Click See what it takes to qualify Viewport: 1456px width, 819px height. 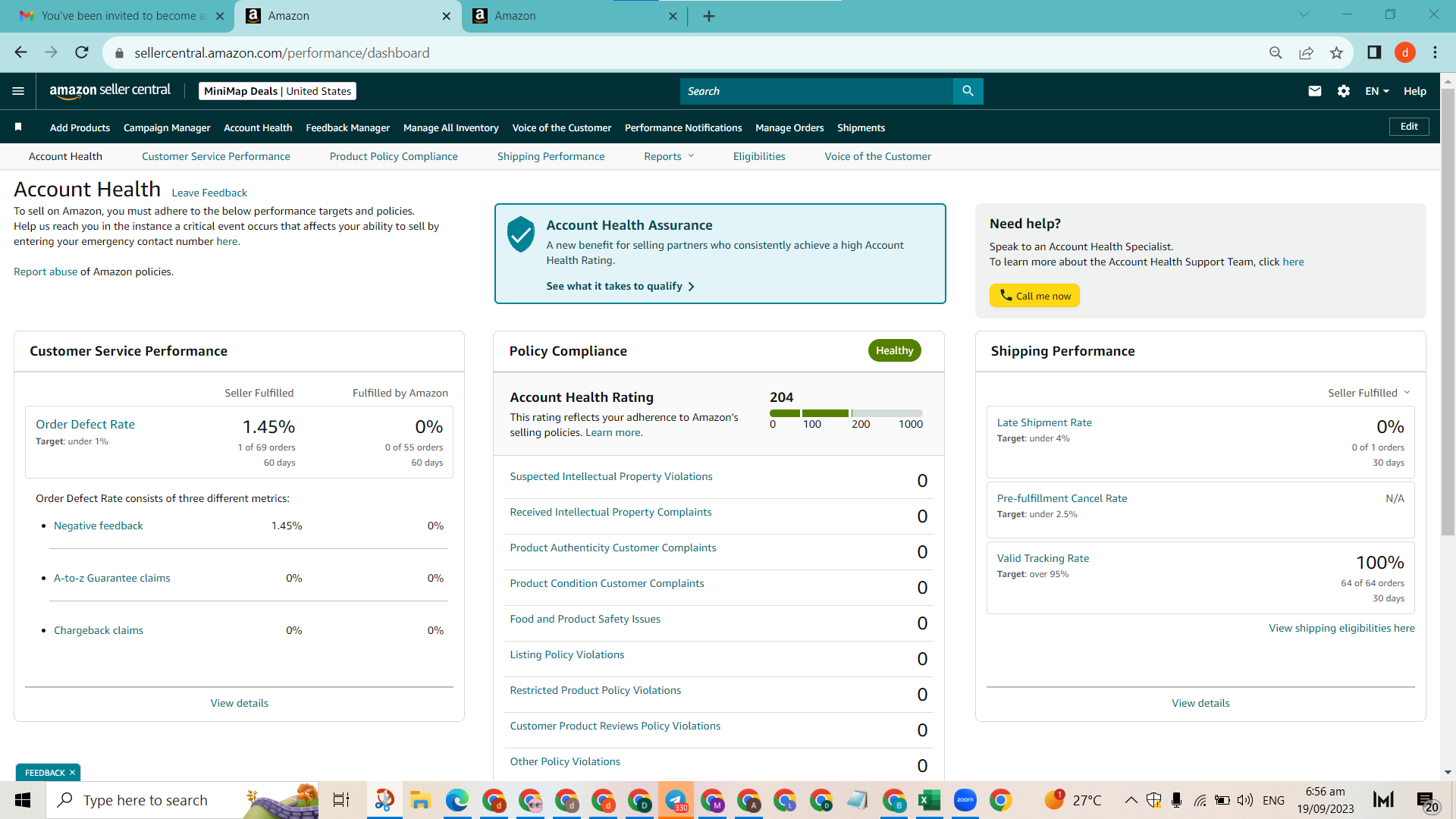pyautogui.click(x=620, y=286)
